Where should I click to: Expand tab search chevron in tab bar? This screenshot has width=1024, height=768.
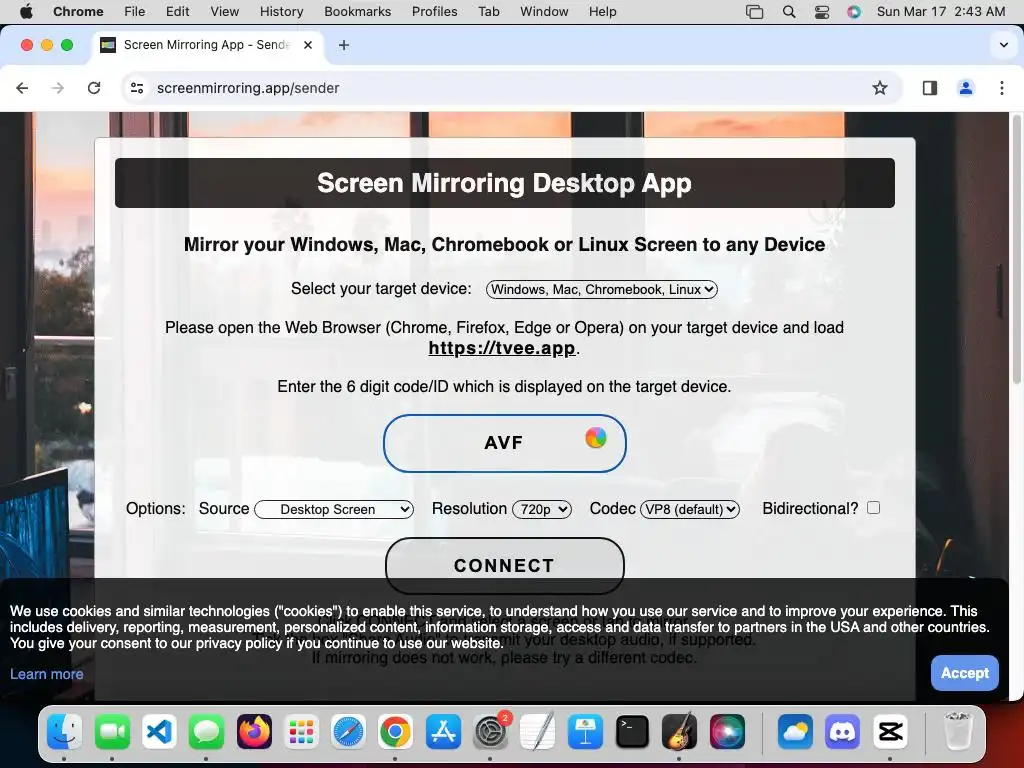pos(1004,45)
